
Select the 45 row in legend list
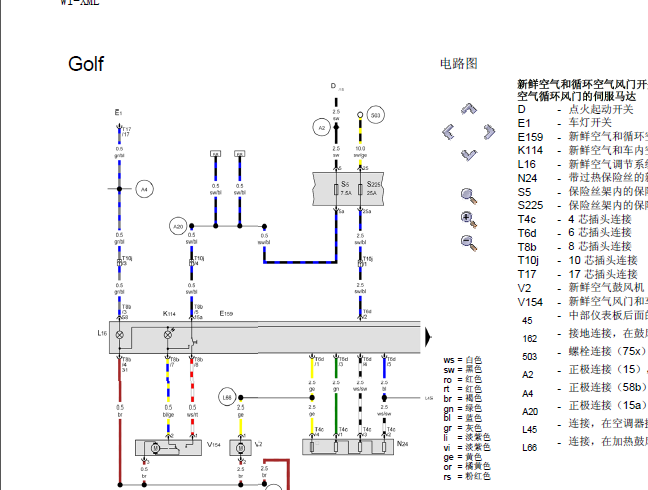click(583, 317)
